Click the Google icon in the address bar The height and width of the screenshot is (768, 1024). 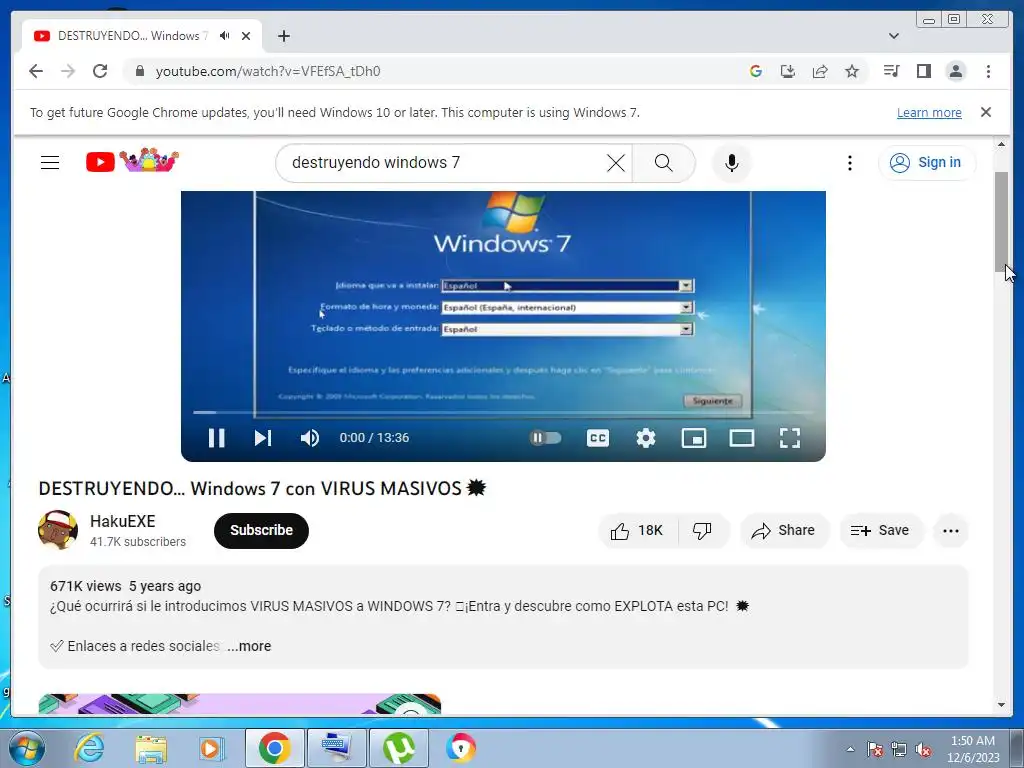(x=756, y=71)
